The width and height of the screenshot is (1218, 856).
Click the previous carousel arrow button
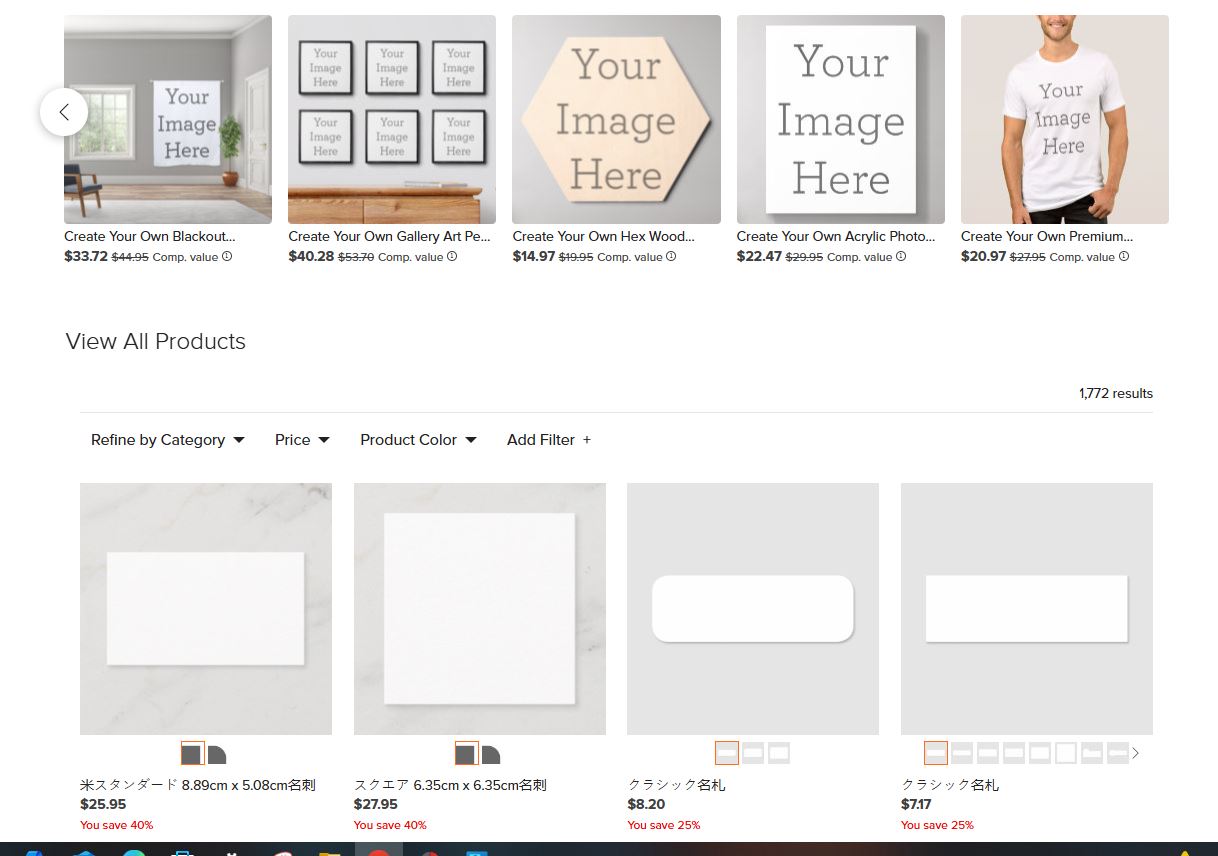pos(64,112)
